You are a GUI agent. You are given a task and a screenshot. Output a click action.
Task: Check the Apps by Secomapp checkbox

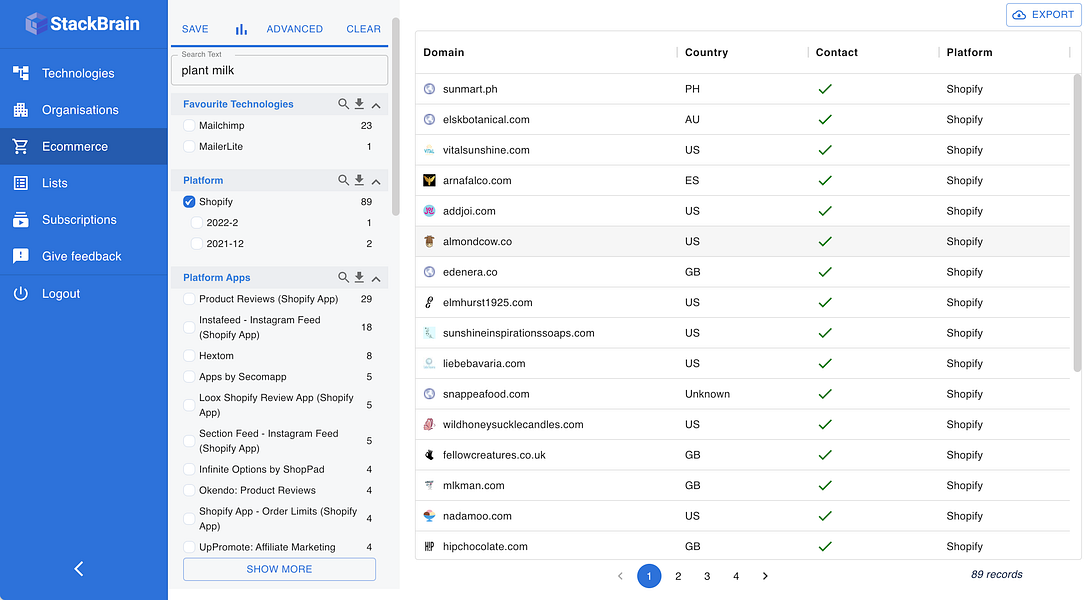(189, 376)
